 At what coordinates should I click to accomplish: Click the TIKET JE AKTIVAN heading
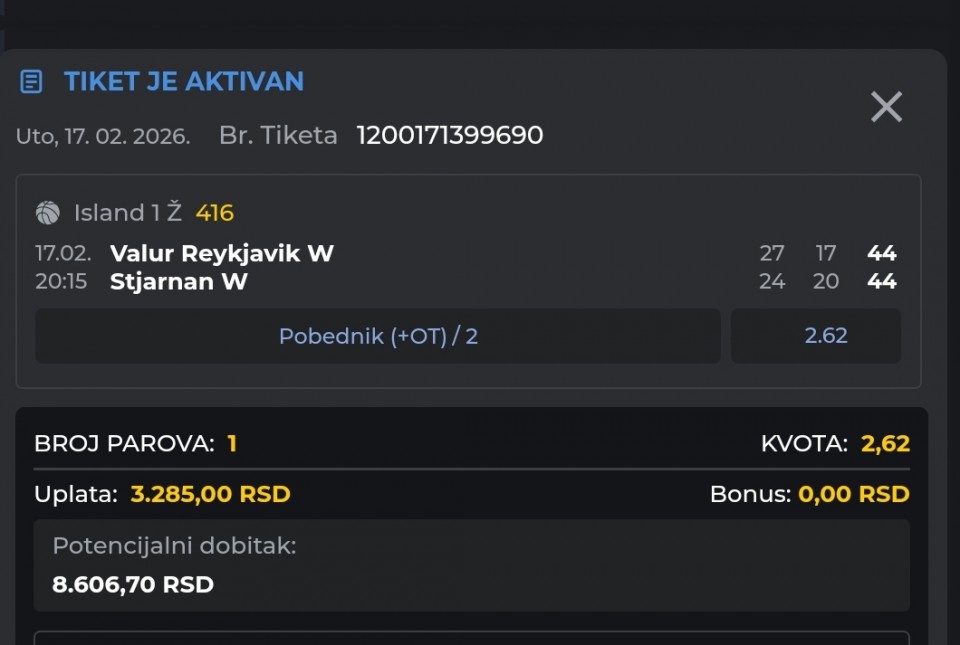tap(184, 82)
